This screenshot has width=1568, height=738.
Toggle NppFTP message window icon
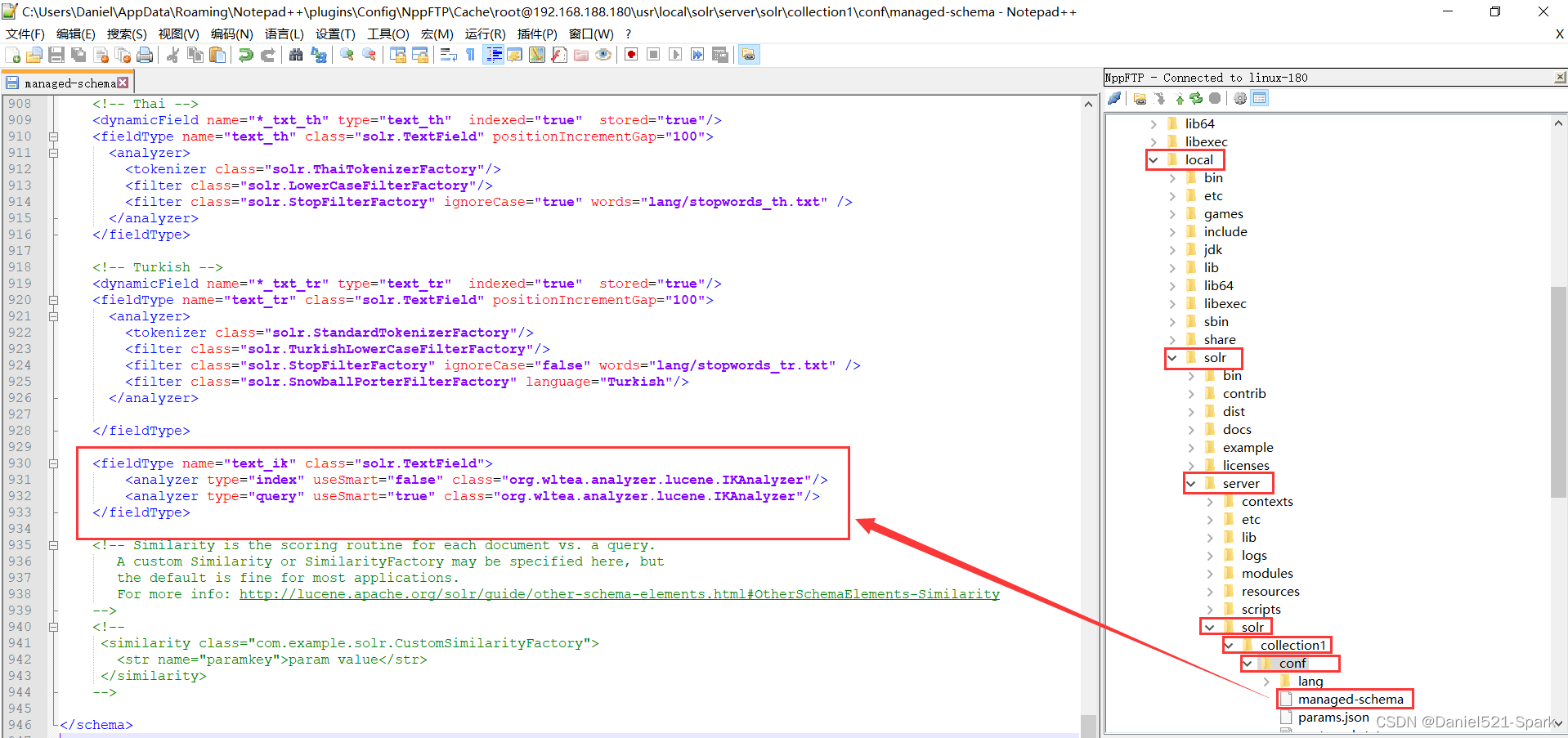[x=1260, y=99]
